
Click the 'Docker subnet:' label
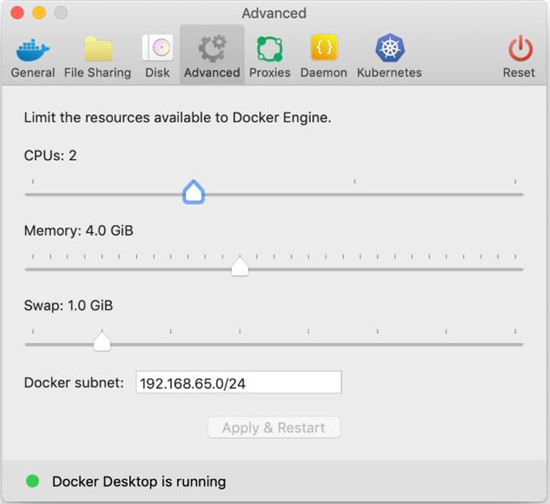pyautogui.click(x=74, y=383)
